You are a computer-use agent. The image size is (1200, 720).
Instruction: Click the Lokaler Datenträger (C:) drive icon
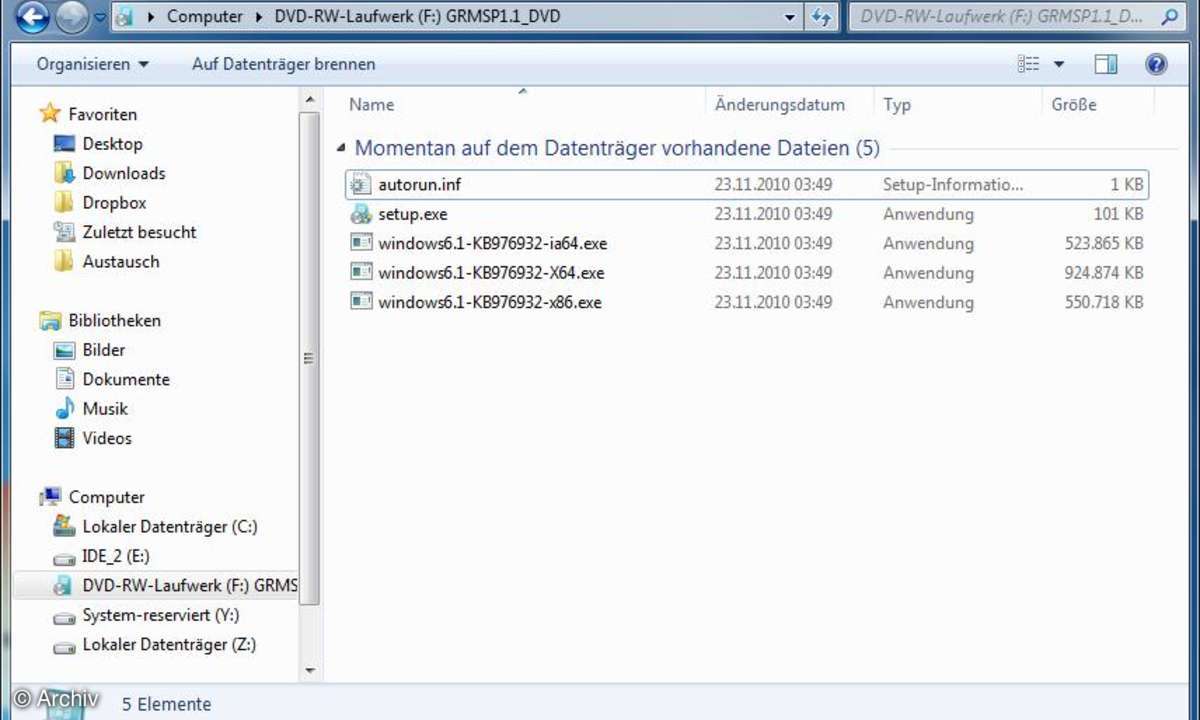point(65,526)
